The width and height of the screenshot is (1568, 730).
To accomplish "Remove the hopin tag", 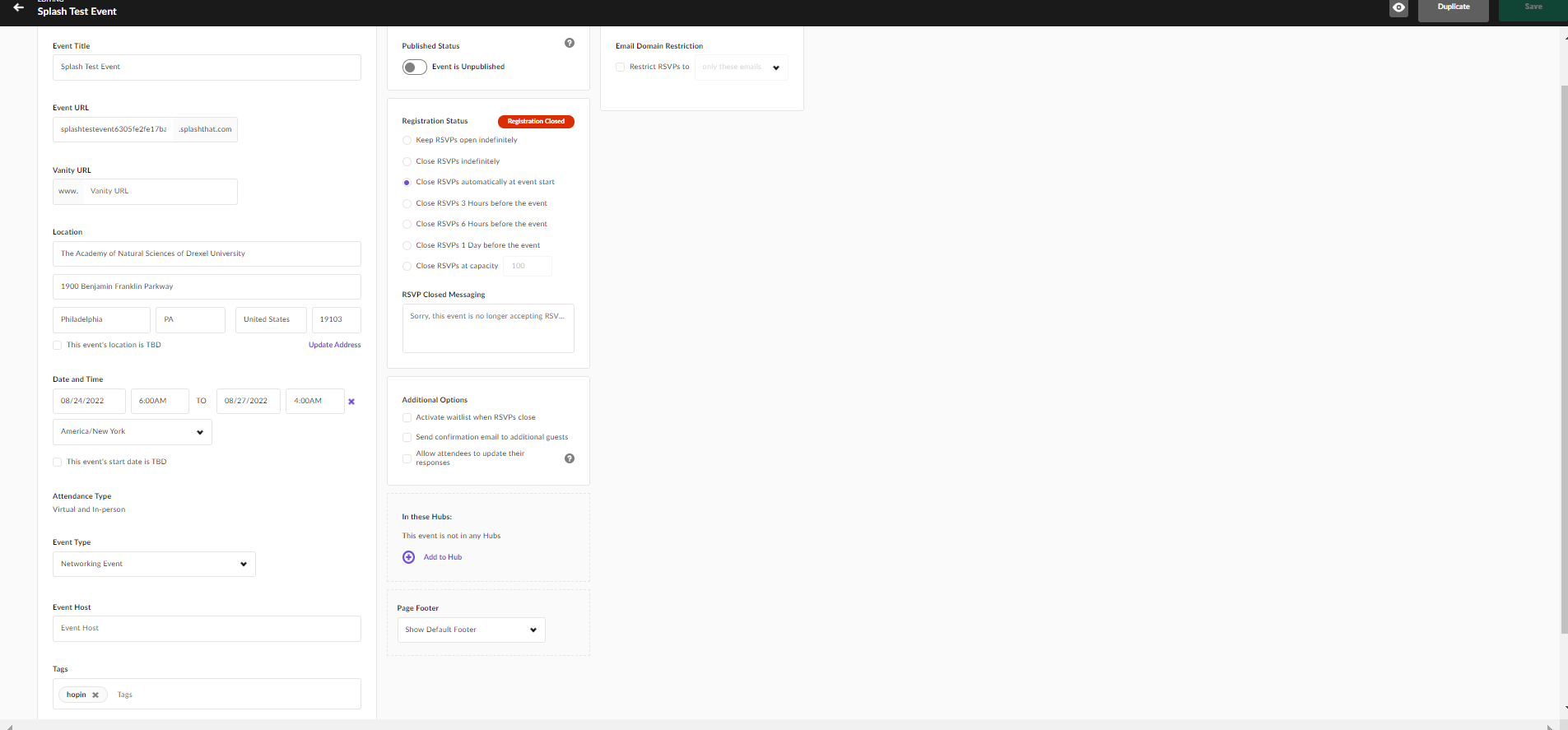I will tap(95, 695).
